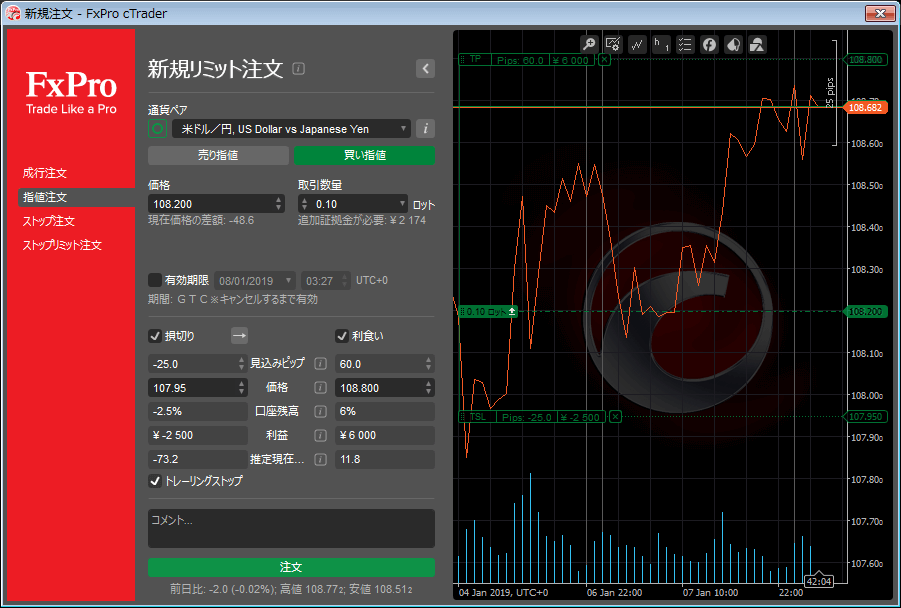Open the 通貨ペア currency pair dropdown

[291, 129]
